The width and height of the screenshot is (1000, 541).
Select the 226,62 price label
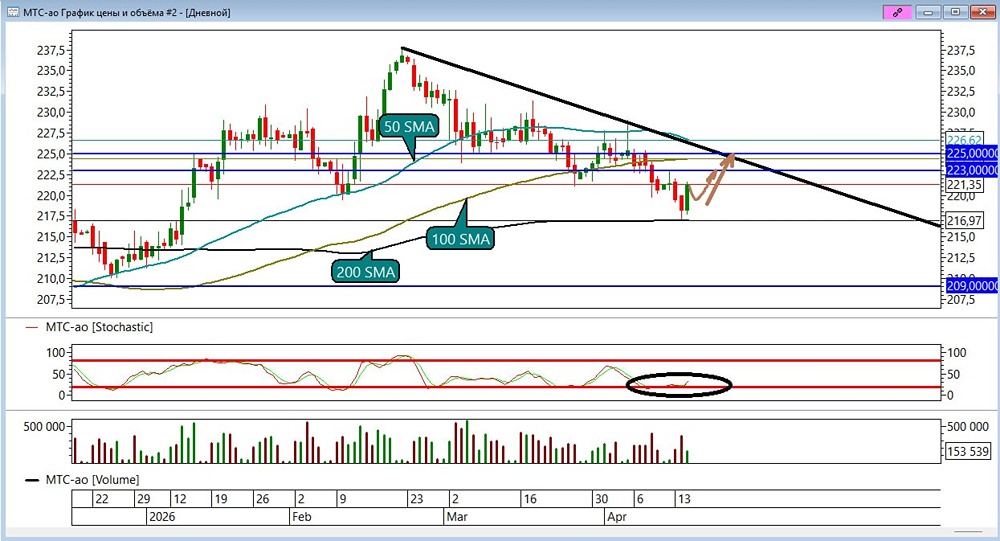pos(964,140)
